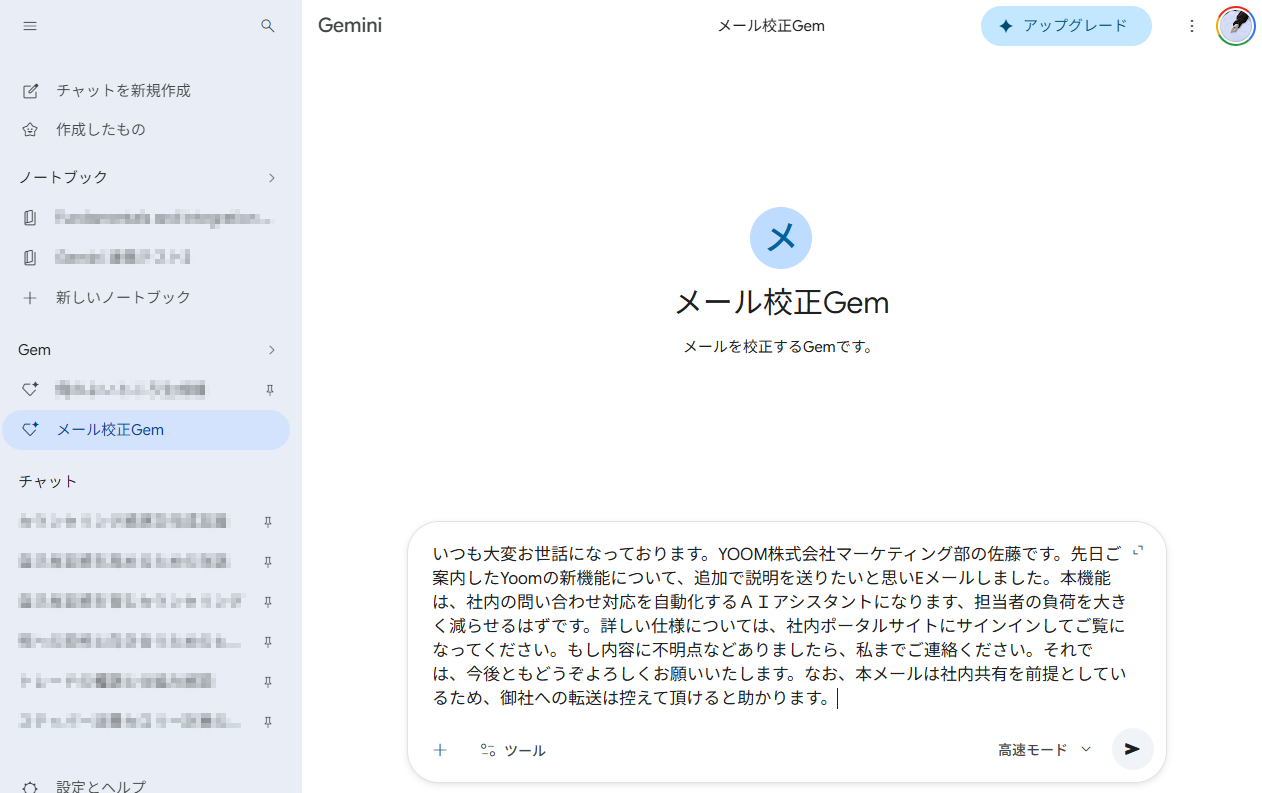Send the prompt with the arrow button
The width and height of the screenshot is (1262, 793).
coord(1132,749)
